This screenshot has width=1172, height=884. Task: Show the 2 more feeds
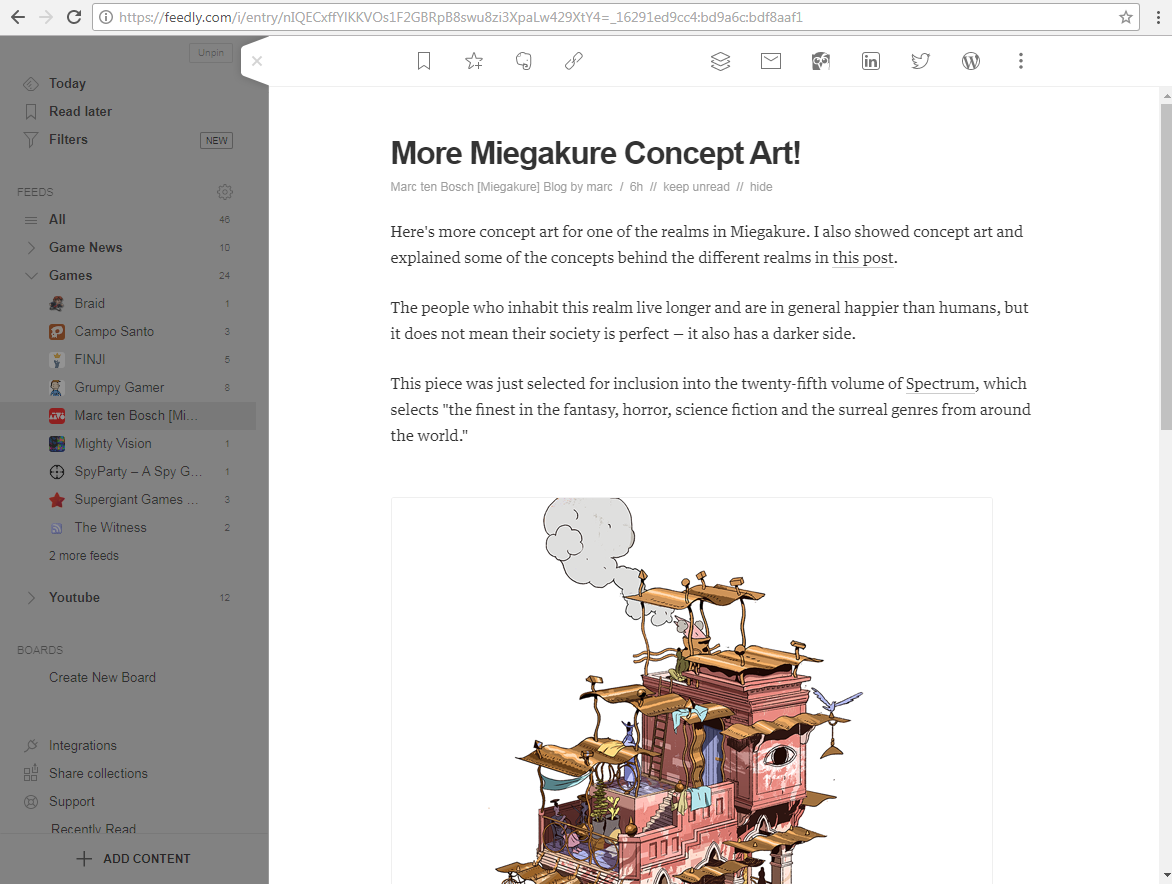(x=84, y=556)
